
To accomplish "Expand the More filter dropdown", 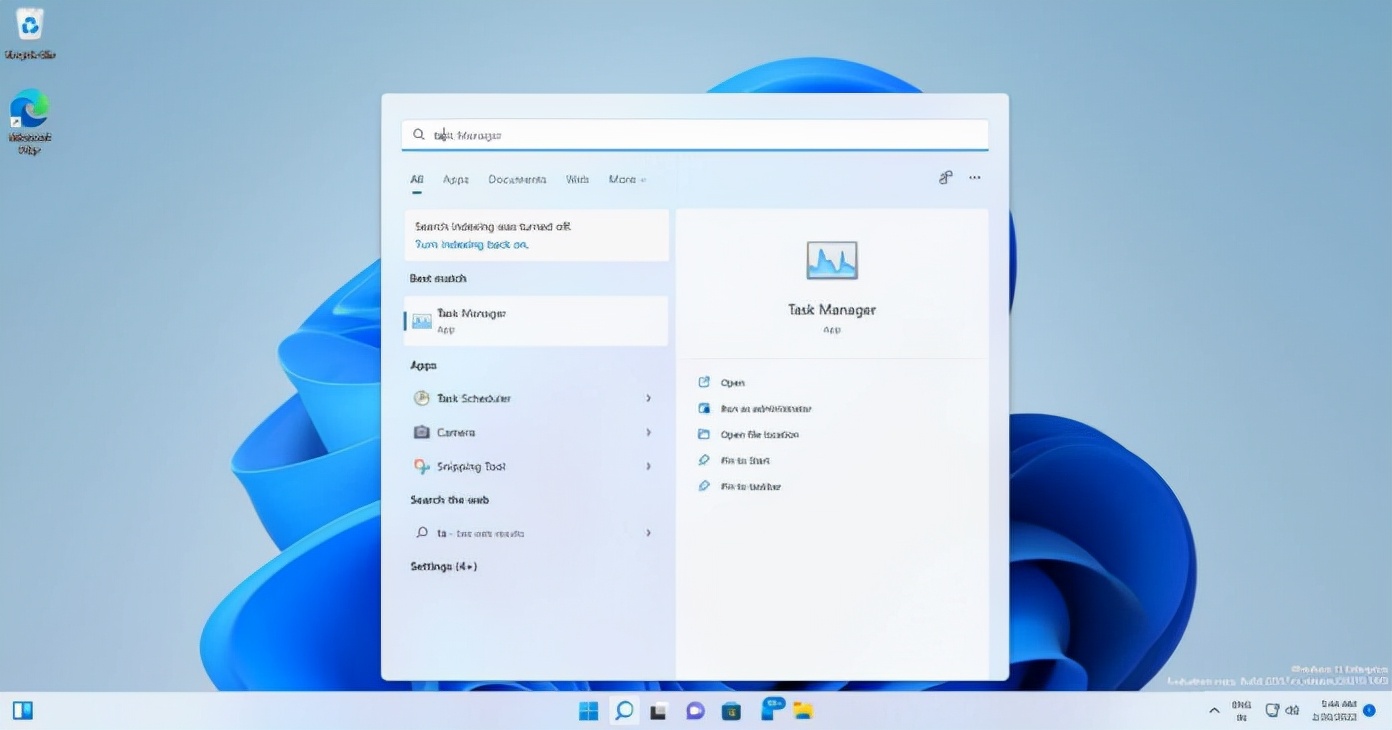I will pyautogui.click(x=626, y=179).
